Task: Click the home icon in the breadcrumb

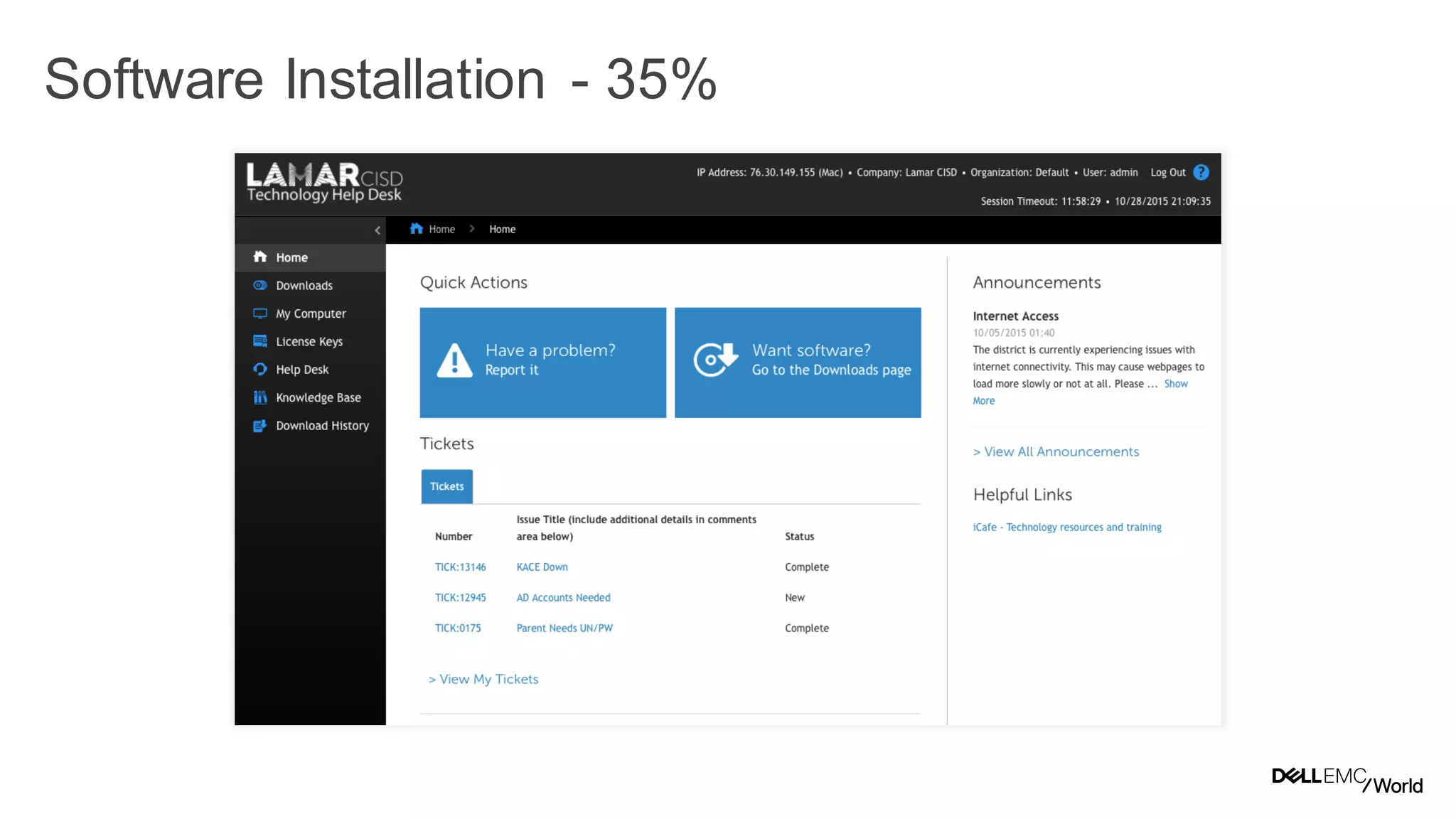Action: pos(417,228)
